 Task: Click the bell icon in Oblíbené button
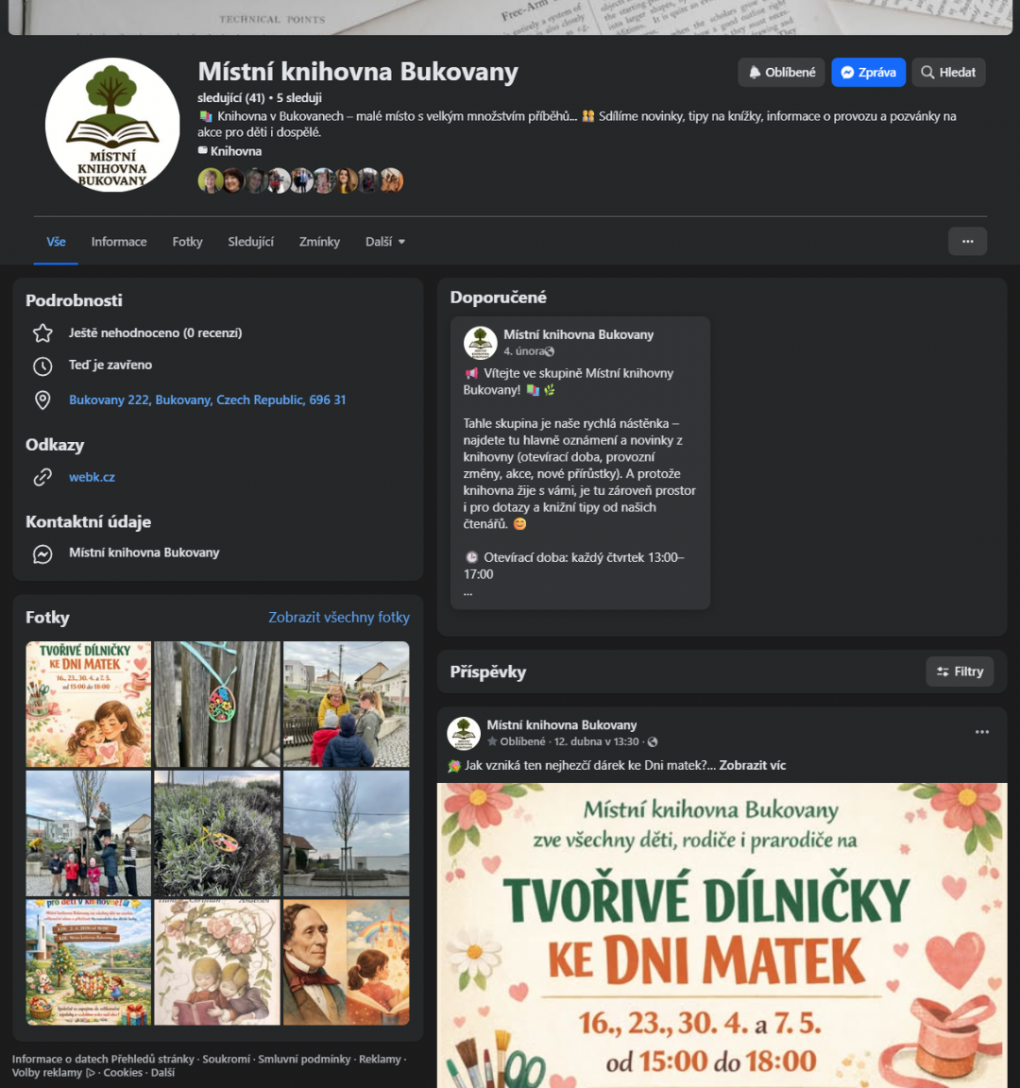[x=755, y=72]
